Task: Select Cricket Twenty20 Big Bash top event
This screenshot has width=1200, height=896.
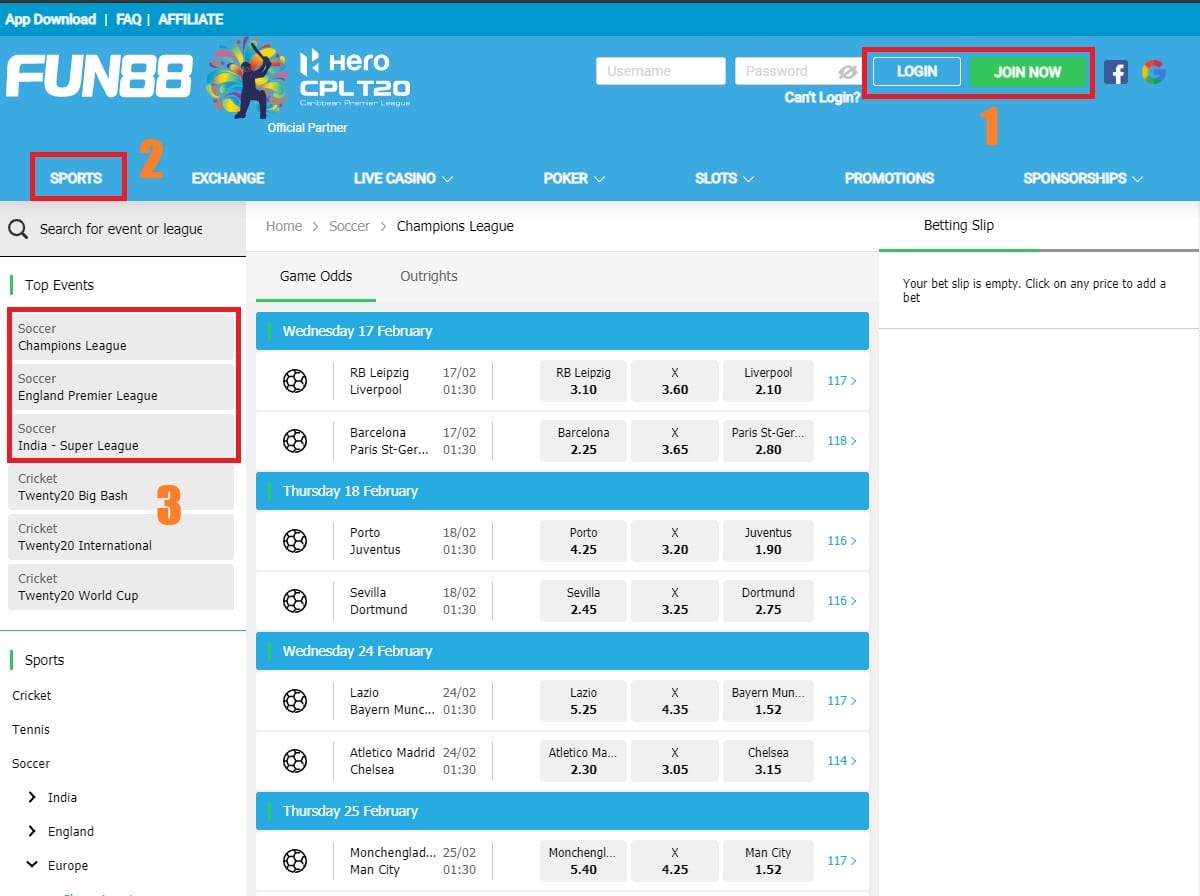Action: (x=121, y=487)
